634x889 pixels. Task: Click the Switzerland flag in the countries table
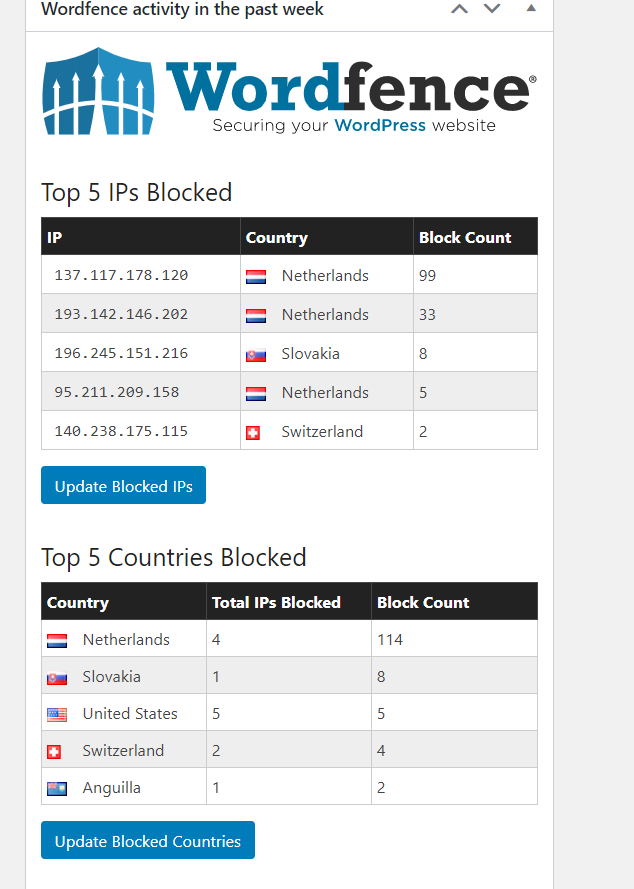[x=54, y=752]
